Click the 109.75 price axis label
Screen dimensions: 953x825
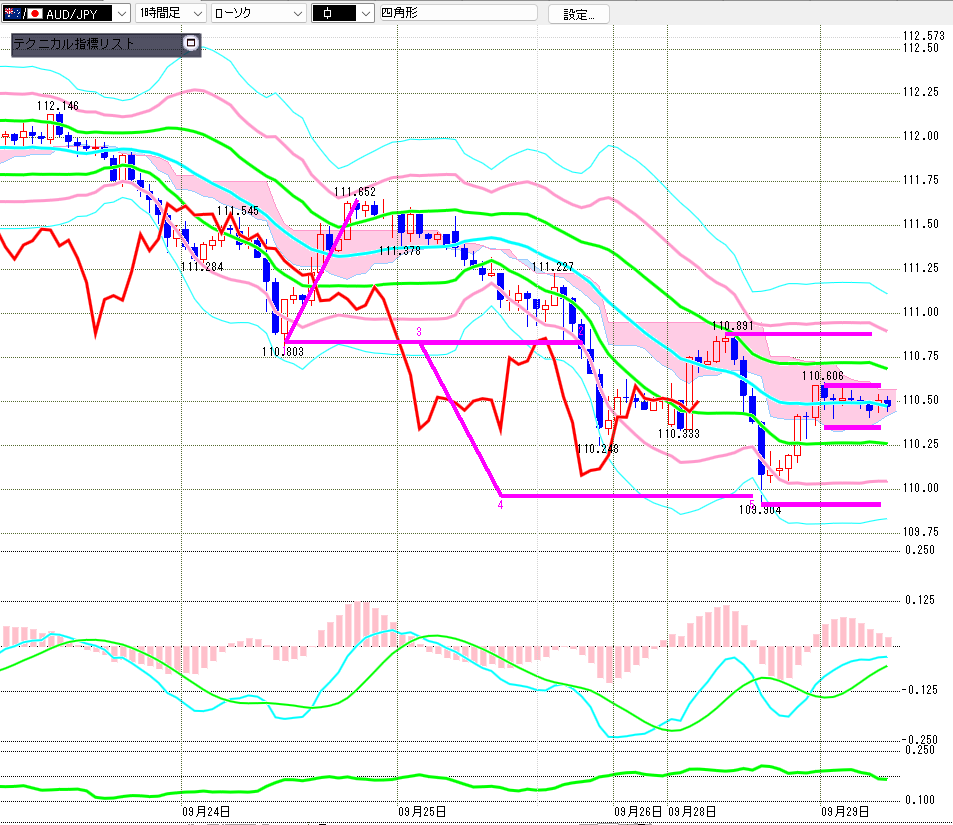point(921,532)
